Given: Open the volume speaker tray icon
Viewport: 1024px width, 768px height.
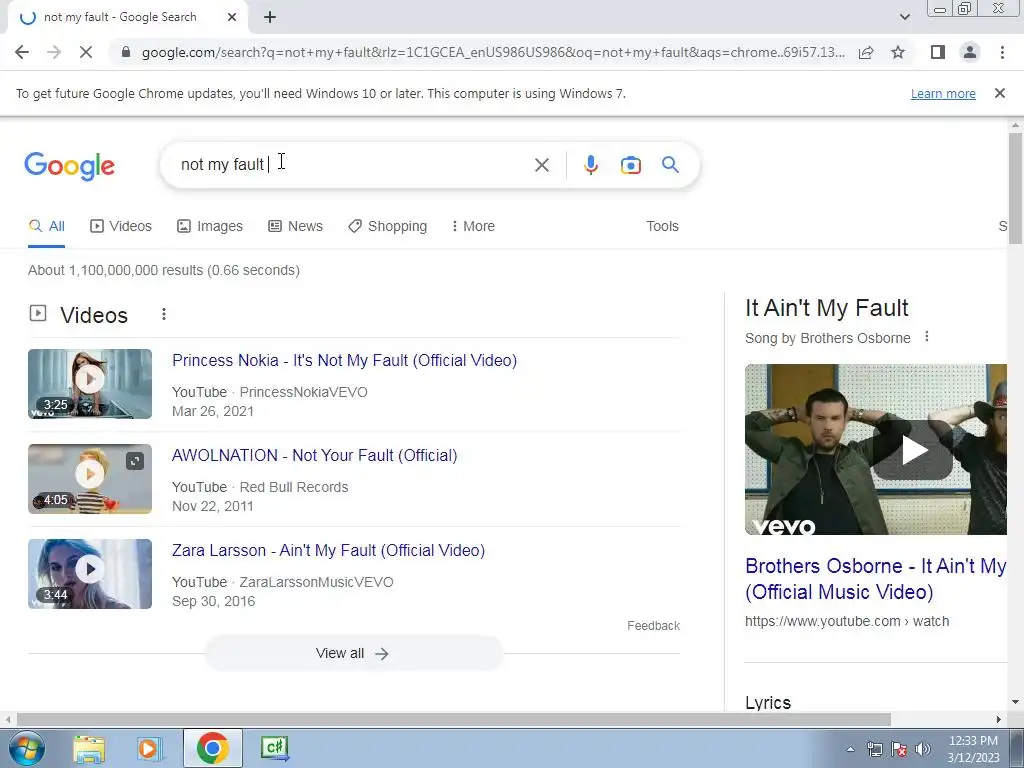Looking at the screenshot, I should [922, 749].
